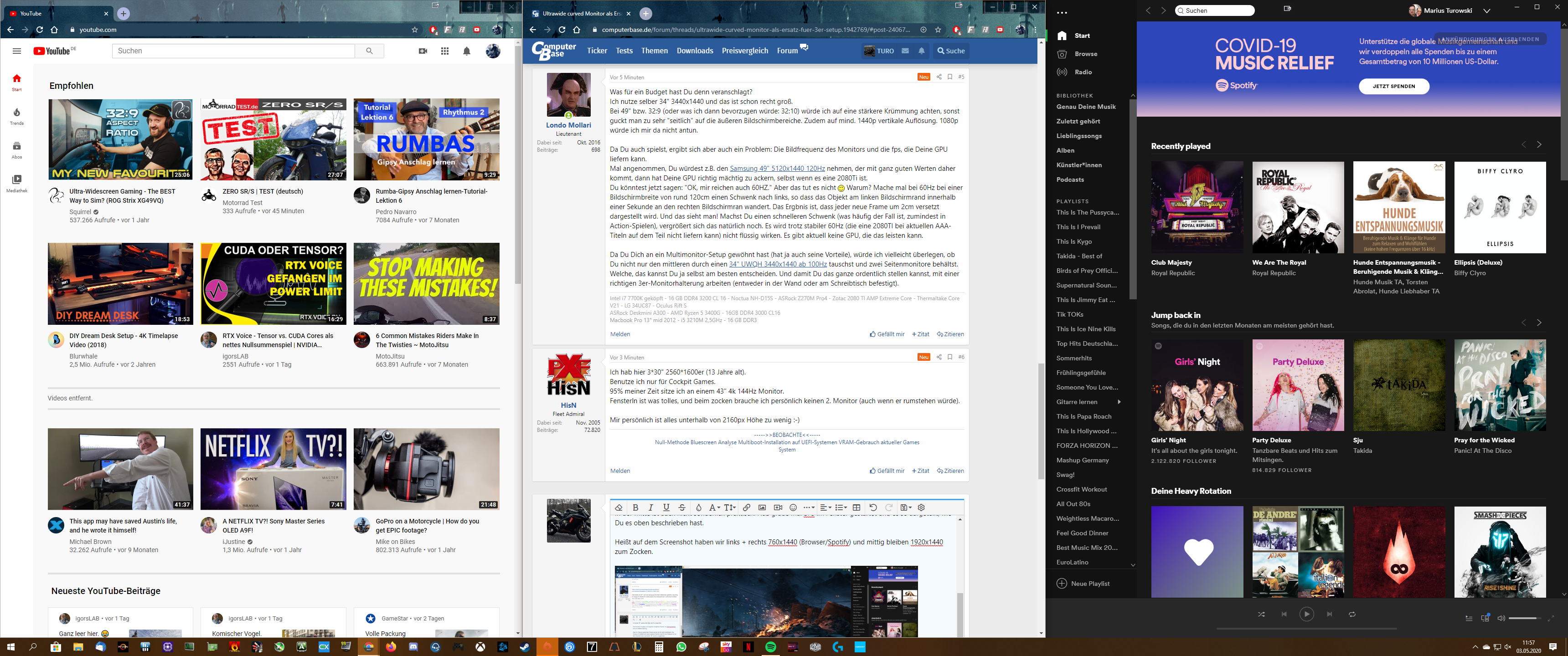This screenshot has height=656, width=1568.
Task: Open YouTube notifications bell
Action: point(467,51)
